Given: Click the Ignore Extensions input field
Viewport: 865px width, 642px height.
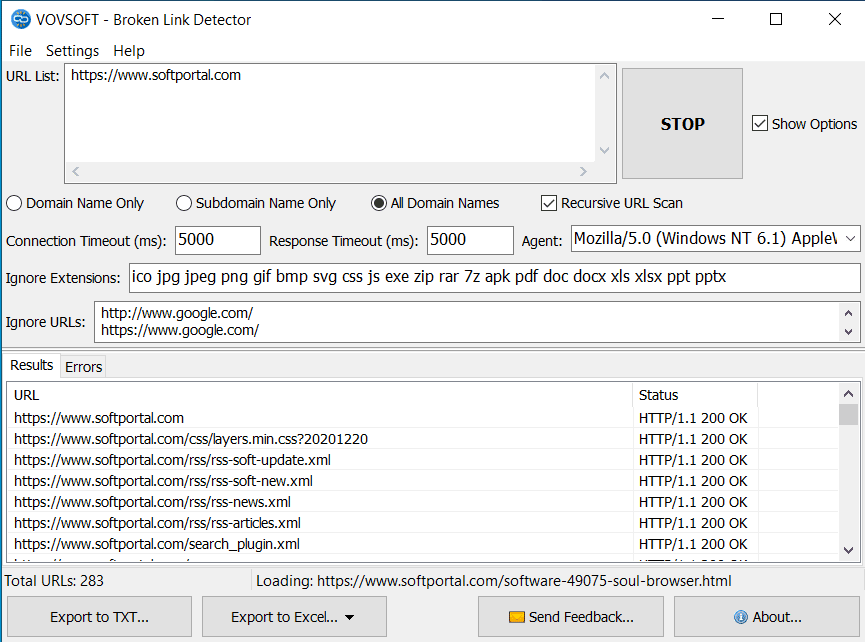Looking at the screenshot, I should pyautogui.click(x=495, y=277).
